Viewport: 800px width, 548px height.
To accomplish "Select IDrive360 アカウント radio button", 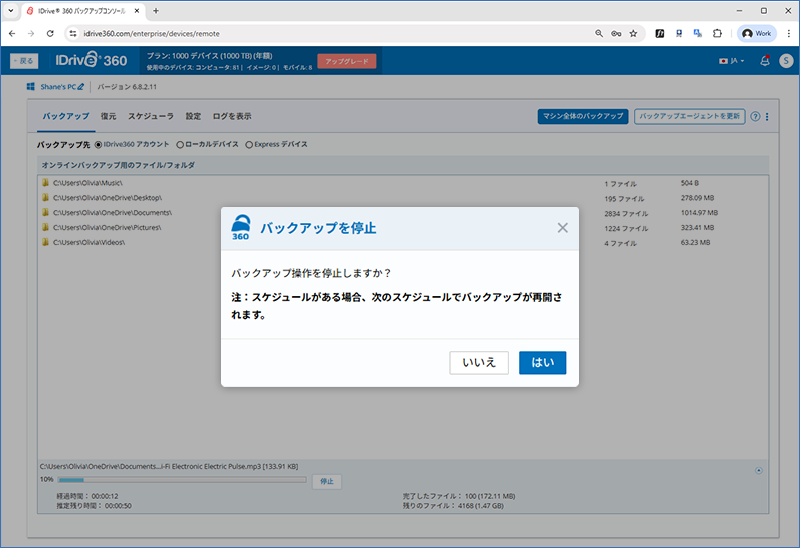I will pos(98,145).
